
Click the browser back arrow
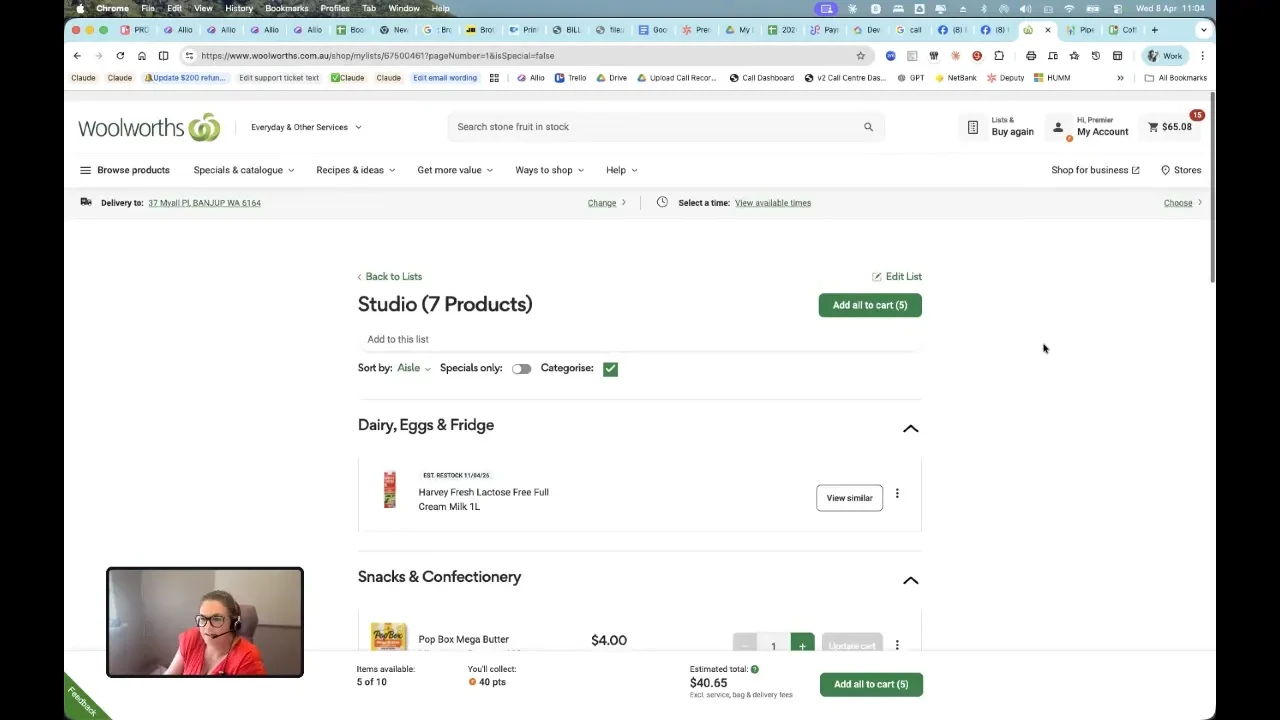point(77,56)
